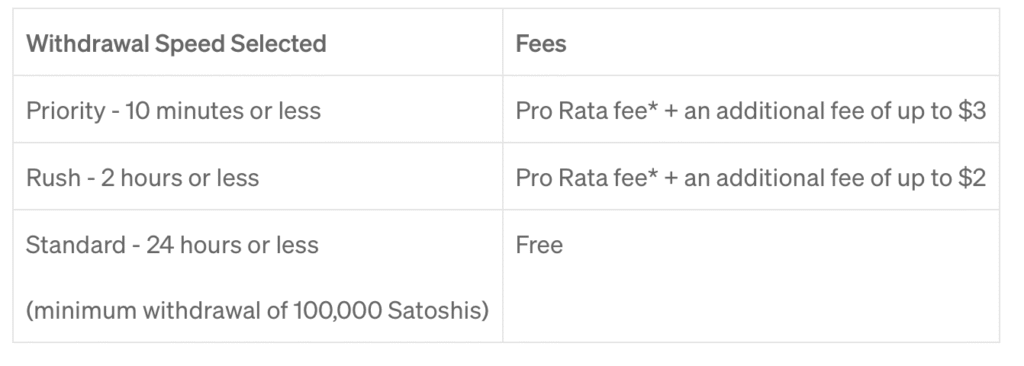1024x366 pixels.
Task: Click the Fees column header
Action: click(541, 44)
